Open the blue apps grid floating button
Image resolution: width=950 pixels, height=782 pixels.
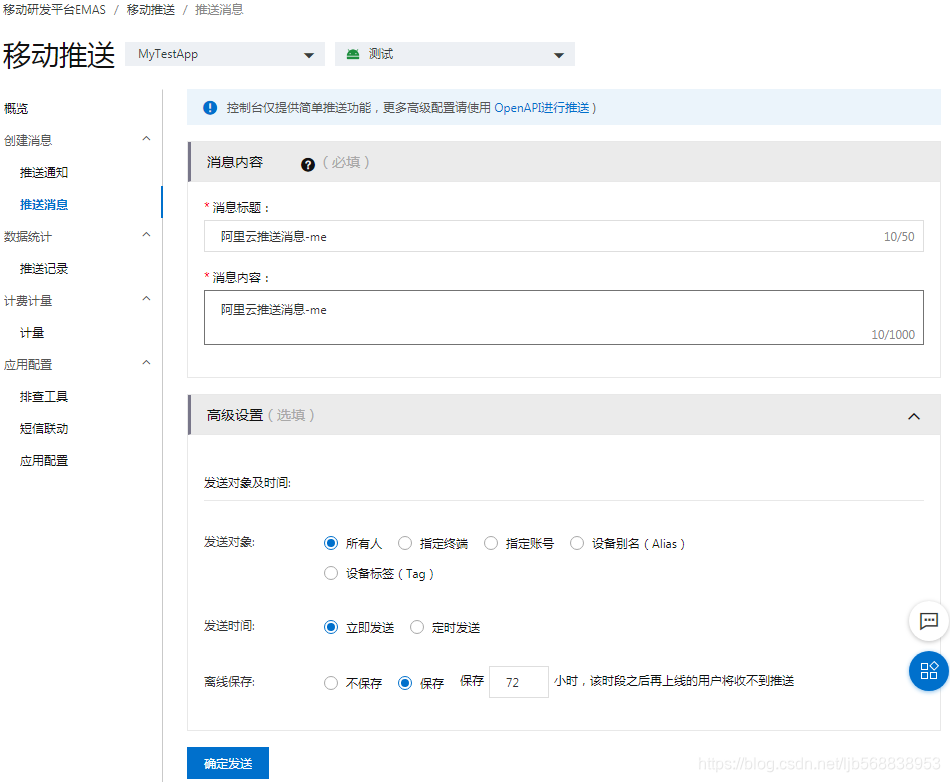(x=928, y=671)
